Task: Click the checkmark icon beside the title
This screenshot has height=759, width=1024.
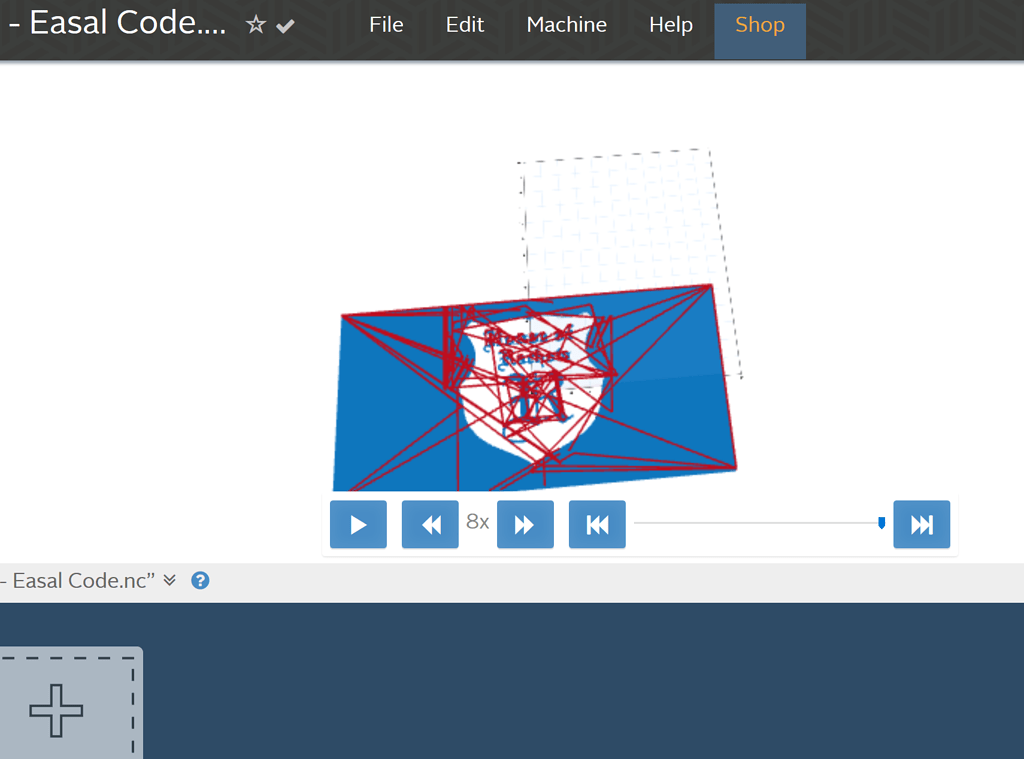Action: (285, 26)
